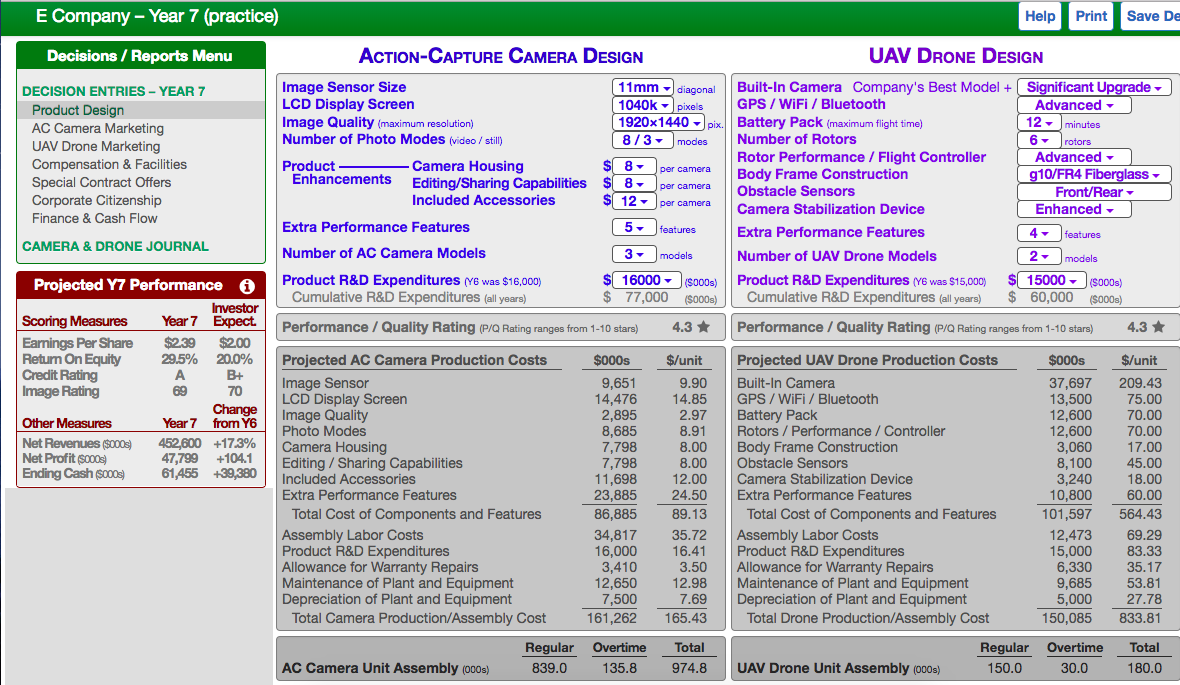Open Special Contract Offers page
This screenshot has width=1180, height=685.
[102, 183]
